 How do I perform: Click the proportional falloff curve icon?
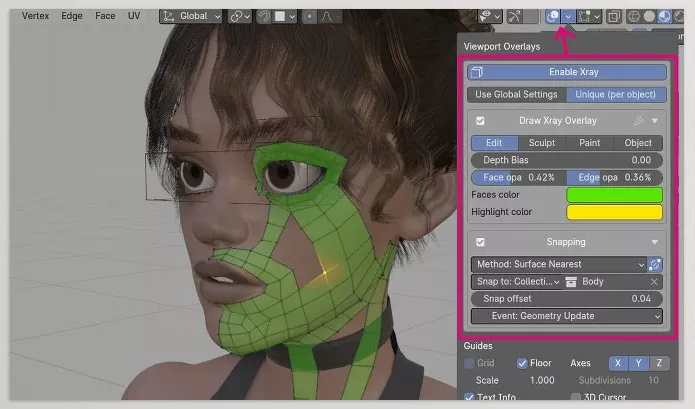tap(326, 17)
